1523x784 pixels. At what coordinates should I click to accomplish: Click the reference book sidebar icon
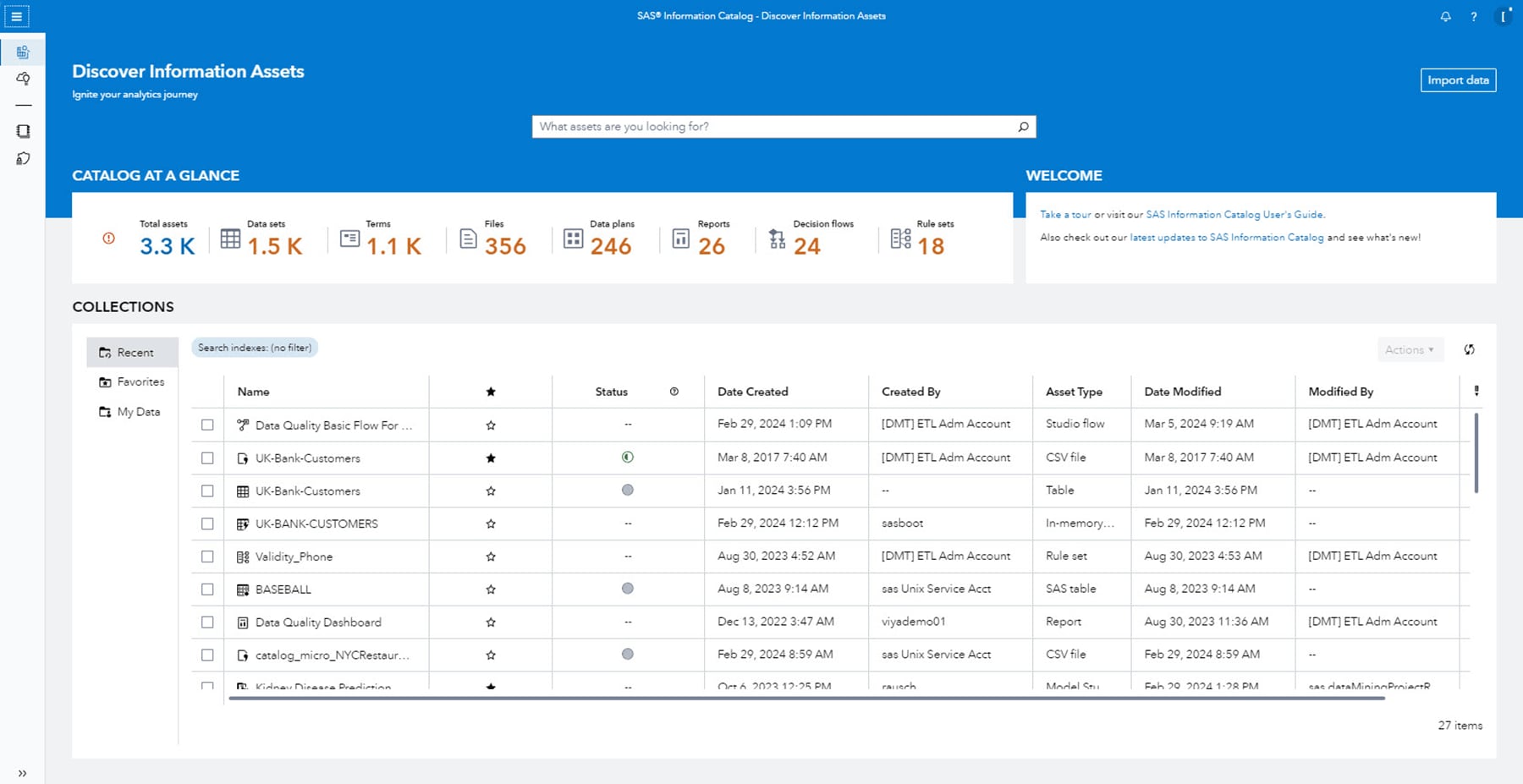(x=23, y=130)
